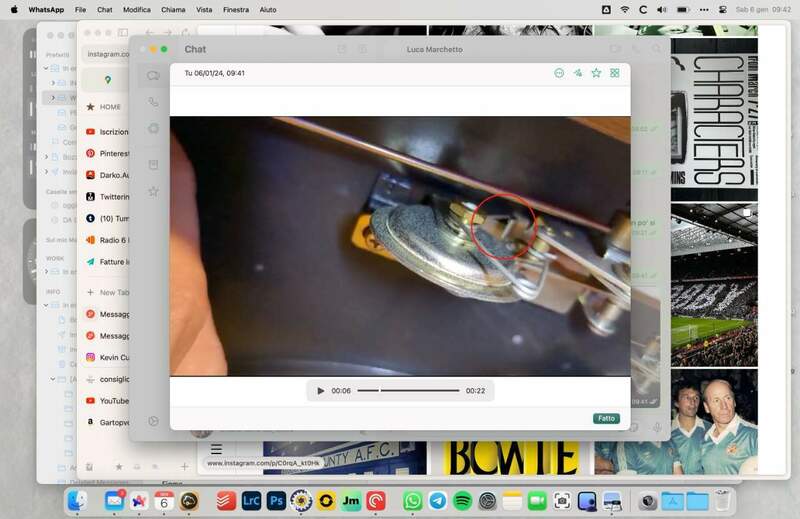Open Finder from the Dock

(78, 501)
